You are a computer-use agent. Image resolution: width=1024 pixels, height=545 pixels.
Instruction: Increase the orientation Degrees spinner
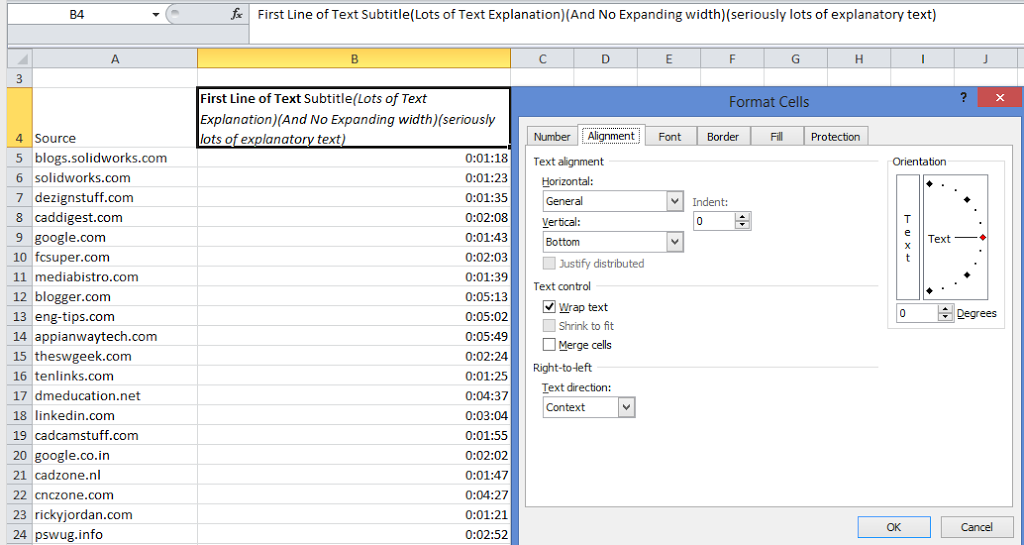coord(946,309)
